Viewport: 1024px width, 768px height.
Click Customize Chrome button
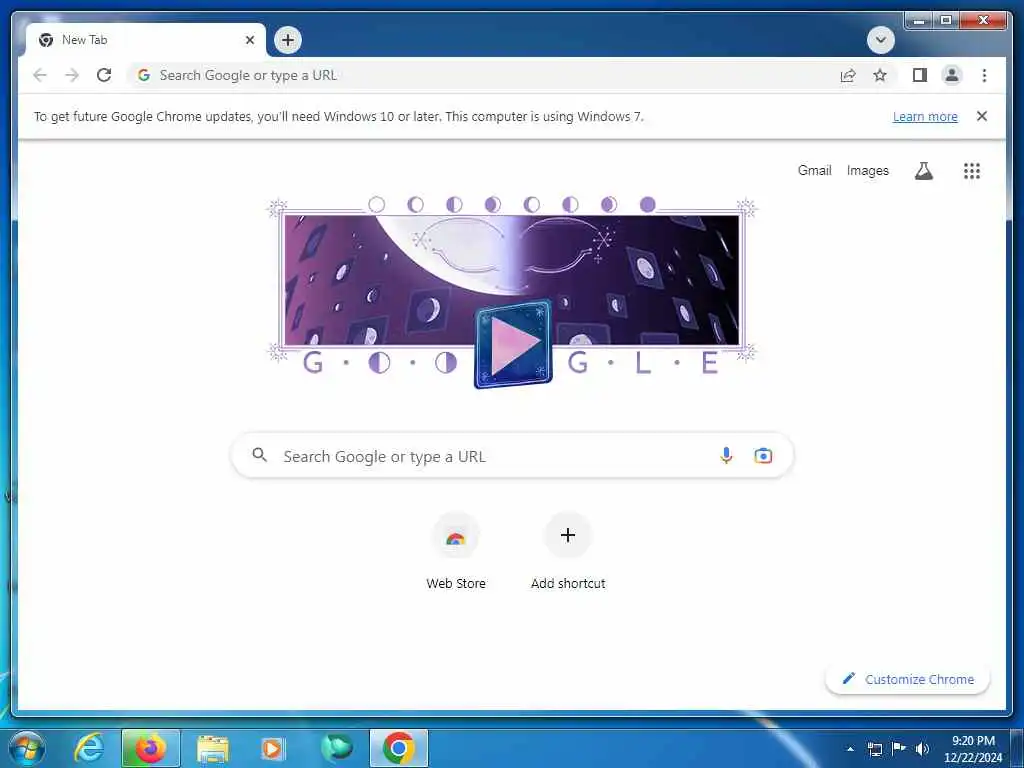coord(908,679)
